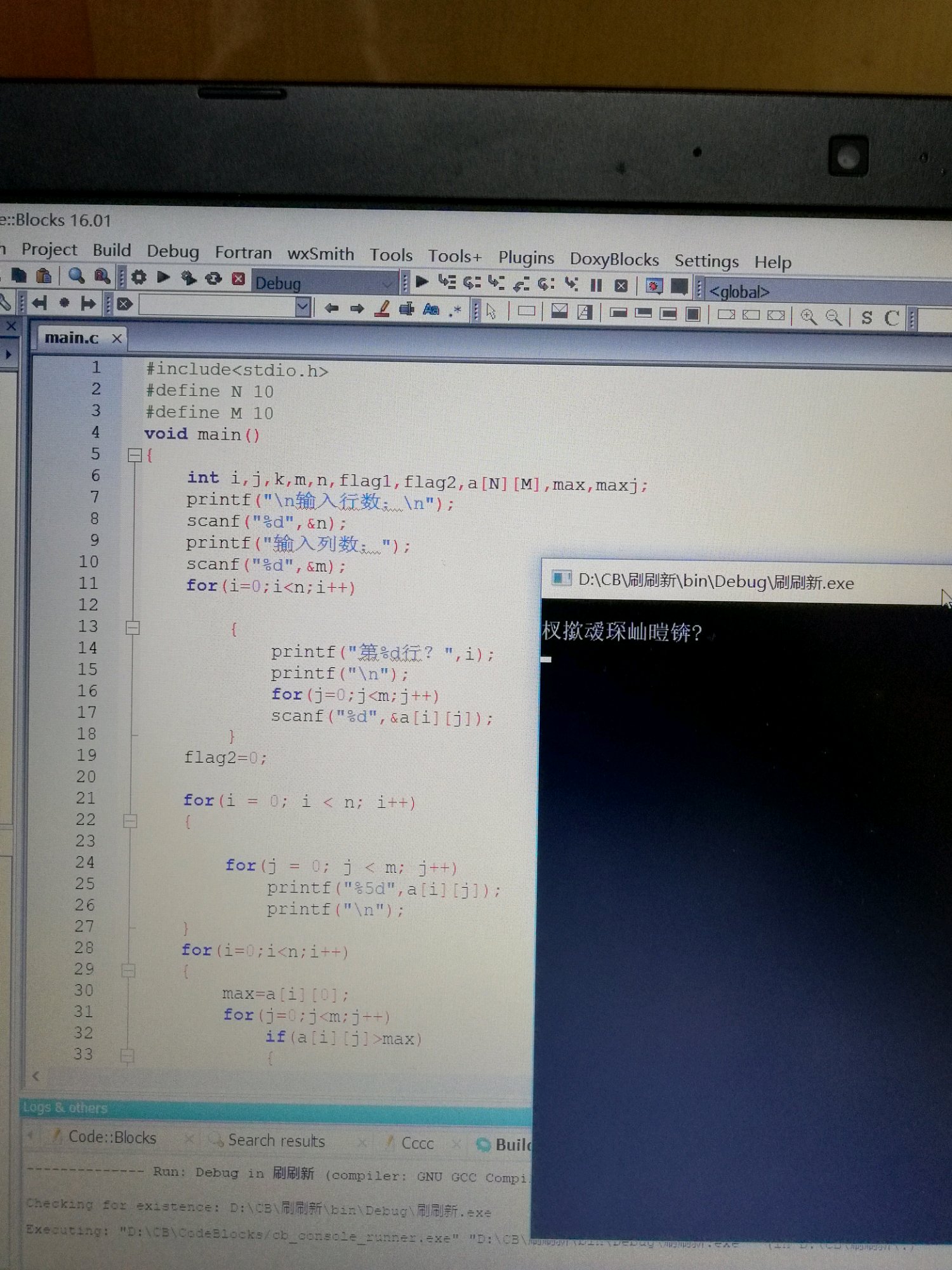This screenshot has width=952, height=1270.
Task: Open the Project menu
Action: pyautogui.click(x=49, y=250)
